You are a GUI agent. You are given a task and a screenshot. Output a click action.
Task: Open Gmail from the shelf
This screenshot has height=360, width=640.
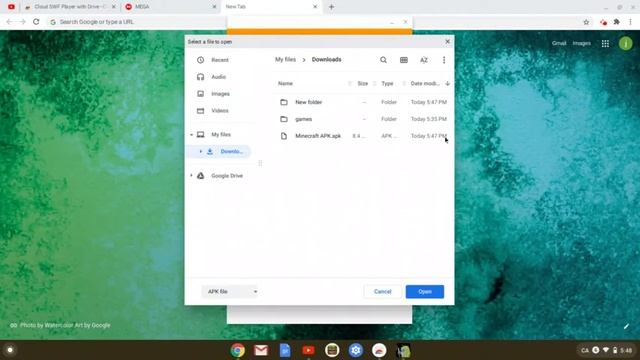261,350
